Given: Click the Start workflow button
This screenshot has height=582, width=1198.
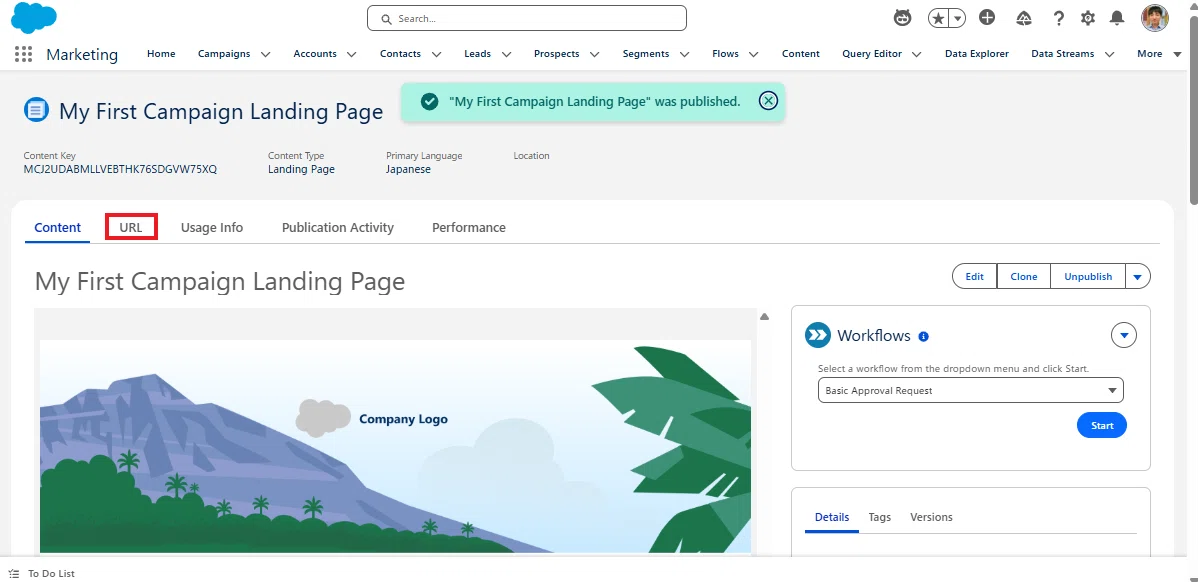Looking at the screenshot, I should click(x=1102, y=425).
